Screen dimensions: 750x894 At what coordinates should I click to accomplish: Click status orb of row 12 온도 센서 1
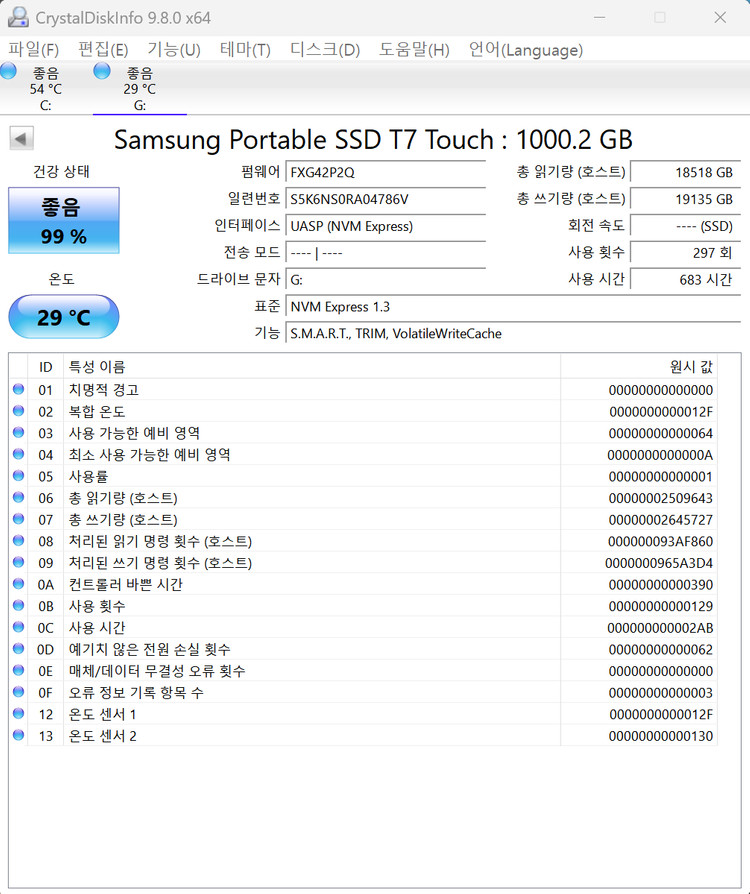(18, 714)
